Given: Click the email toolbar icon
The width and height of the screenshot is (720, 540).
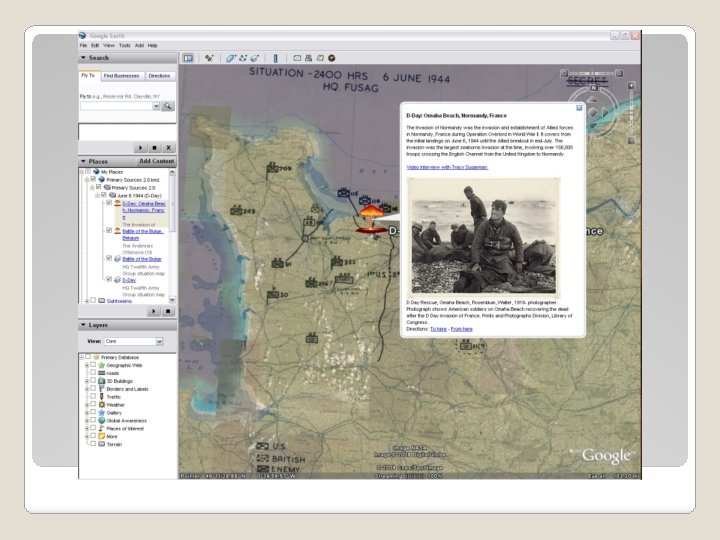Looking at the screenshot, I should tap(297, 58).
